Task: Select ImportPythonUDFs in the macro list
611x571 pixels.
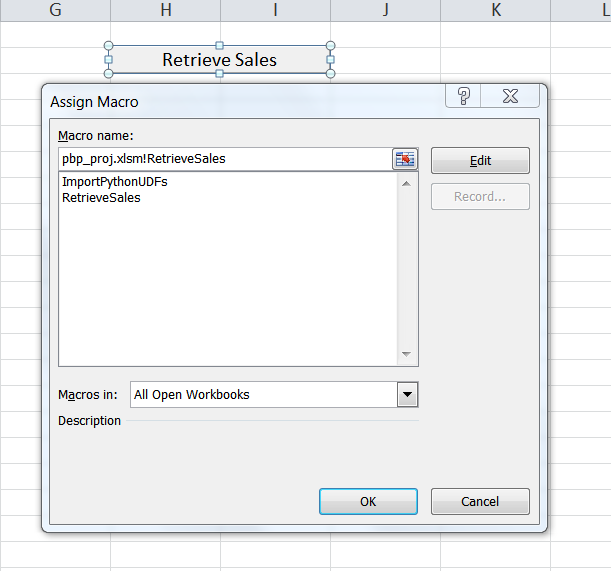Action: click(x=115, y=182)
